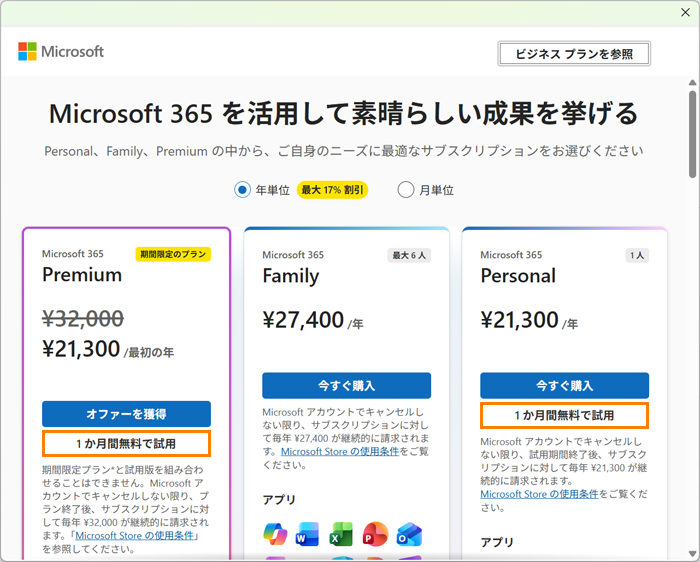This screenshot has width=700, height=562.
Task: Click the Outlook app icon in Family card
Action: click(x=409, y=534)
